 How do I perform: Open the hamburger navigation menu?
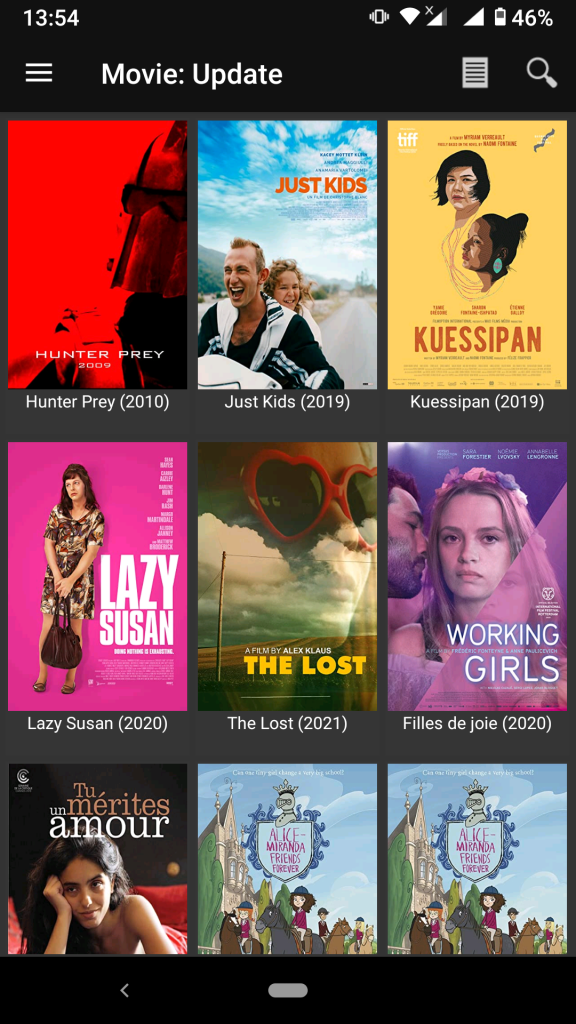[x=39, y=73]
